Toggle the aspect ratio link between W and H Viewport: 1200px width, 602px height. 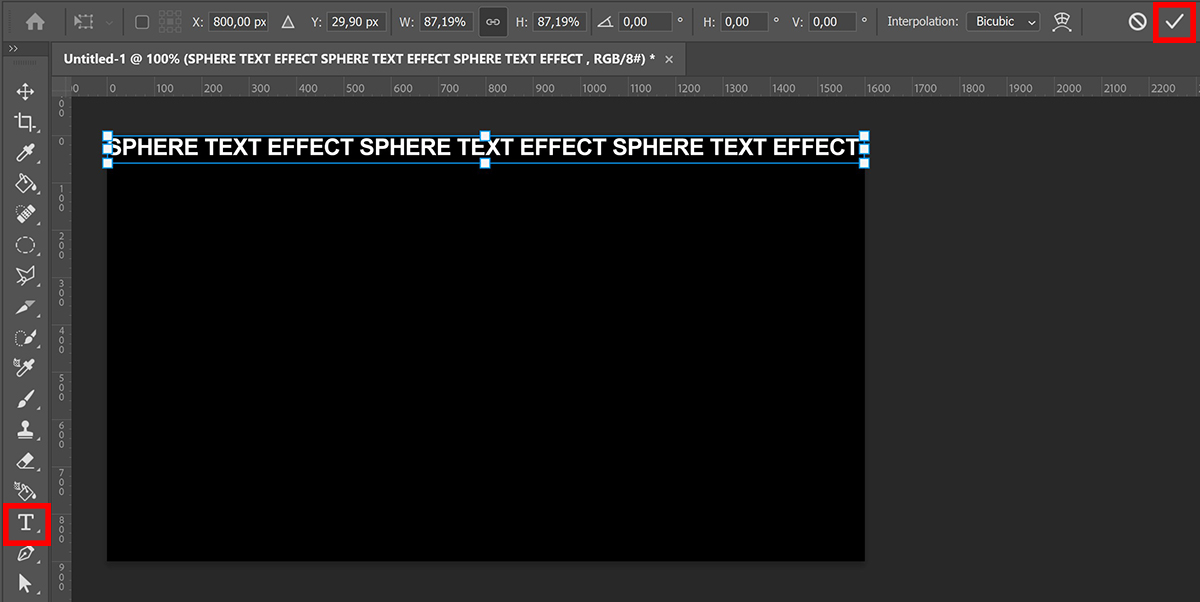tap(493, 20)
